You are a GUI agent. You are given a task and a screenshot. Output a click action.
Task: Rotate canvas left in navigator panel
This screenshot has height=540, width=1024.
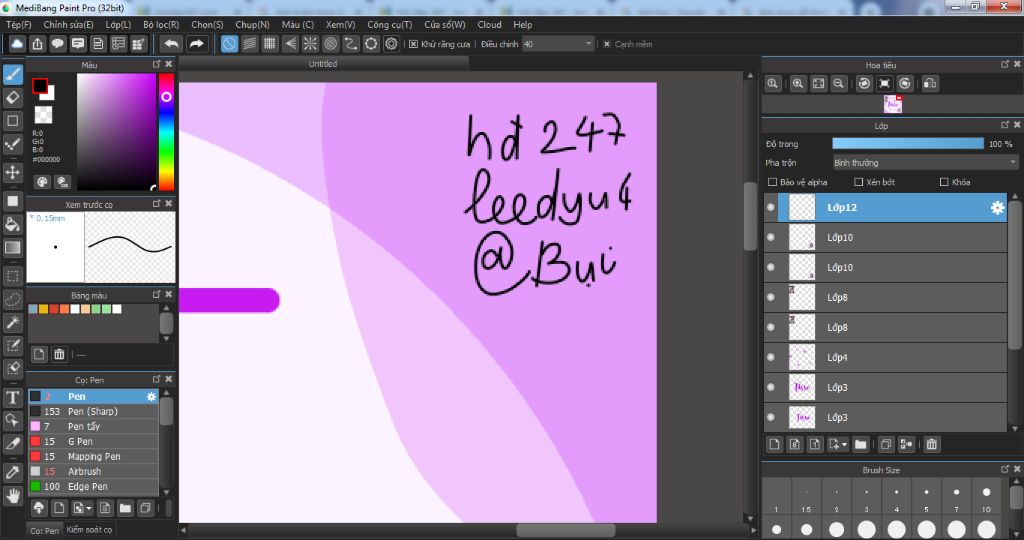coord(864,84)
